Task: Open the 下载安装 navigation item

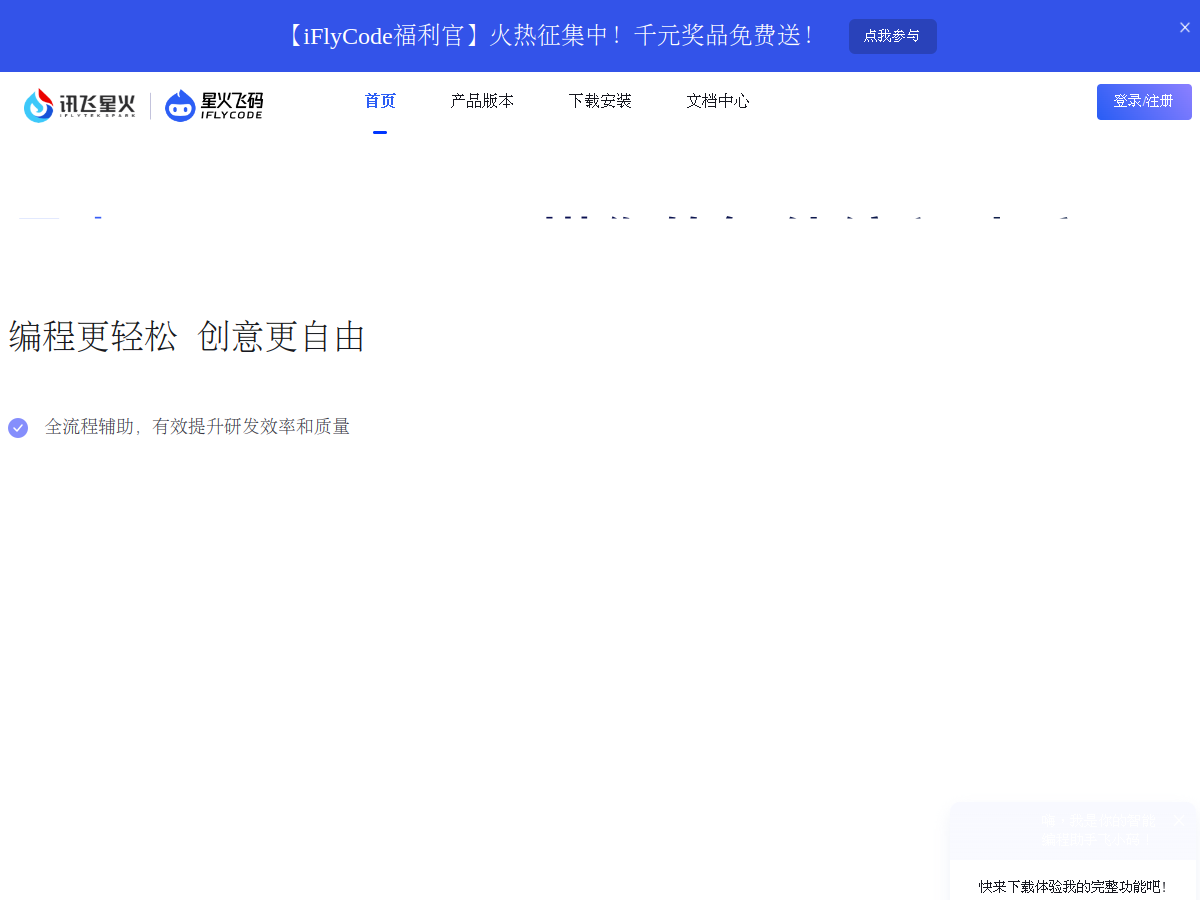Action: point(600,100)
